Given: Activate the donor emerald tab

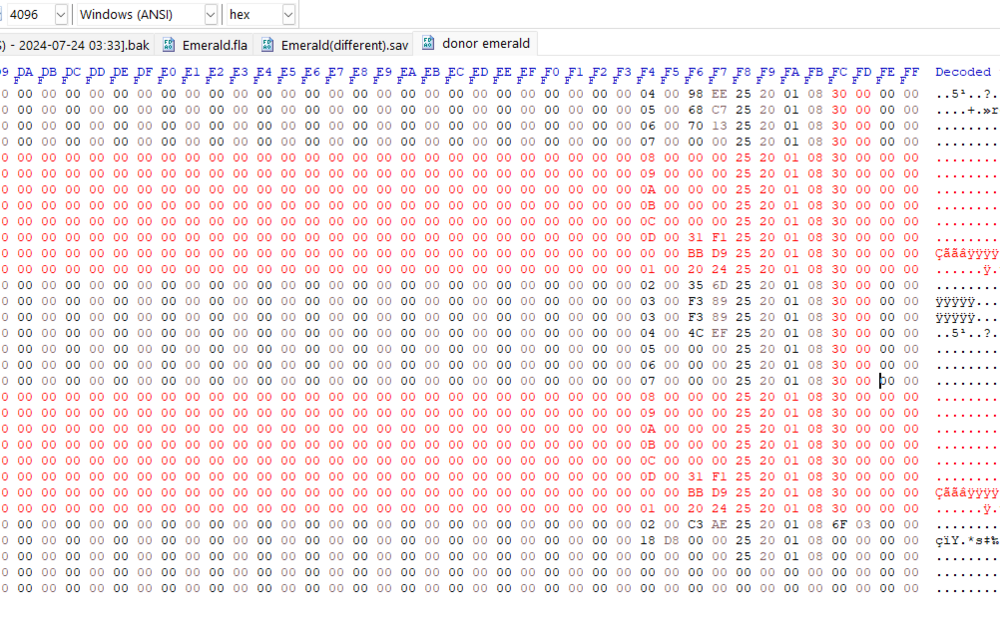Looking at the screenshot, I should [x=485, y=44].
